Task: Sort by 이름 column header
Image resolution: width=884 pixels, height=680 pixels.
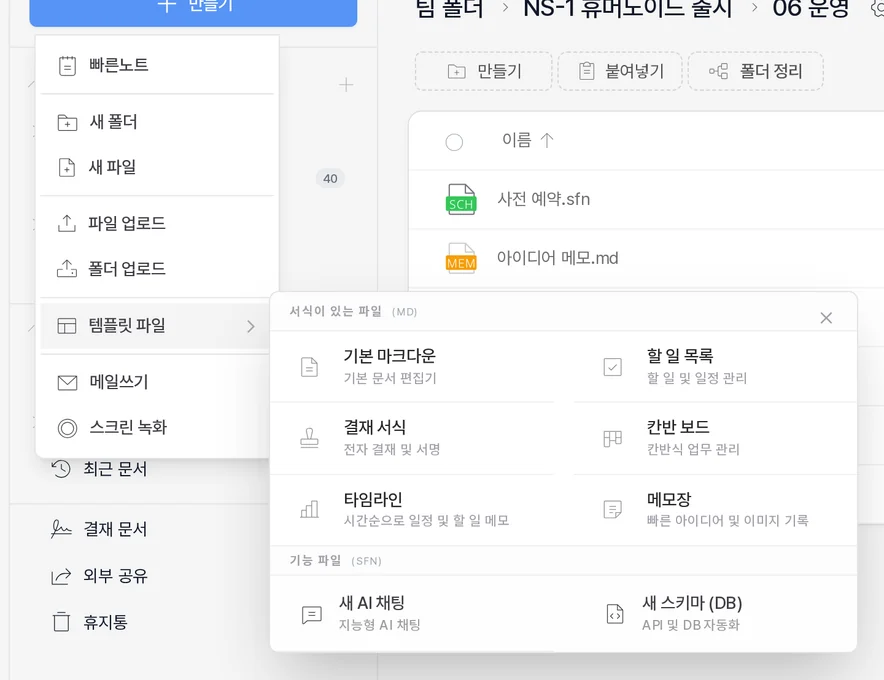Action: pyautogui.click(x=528, y=139)
